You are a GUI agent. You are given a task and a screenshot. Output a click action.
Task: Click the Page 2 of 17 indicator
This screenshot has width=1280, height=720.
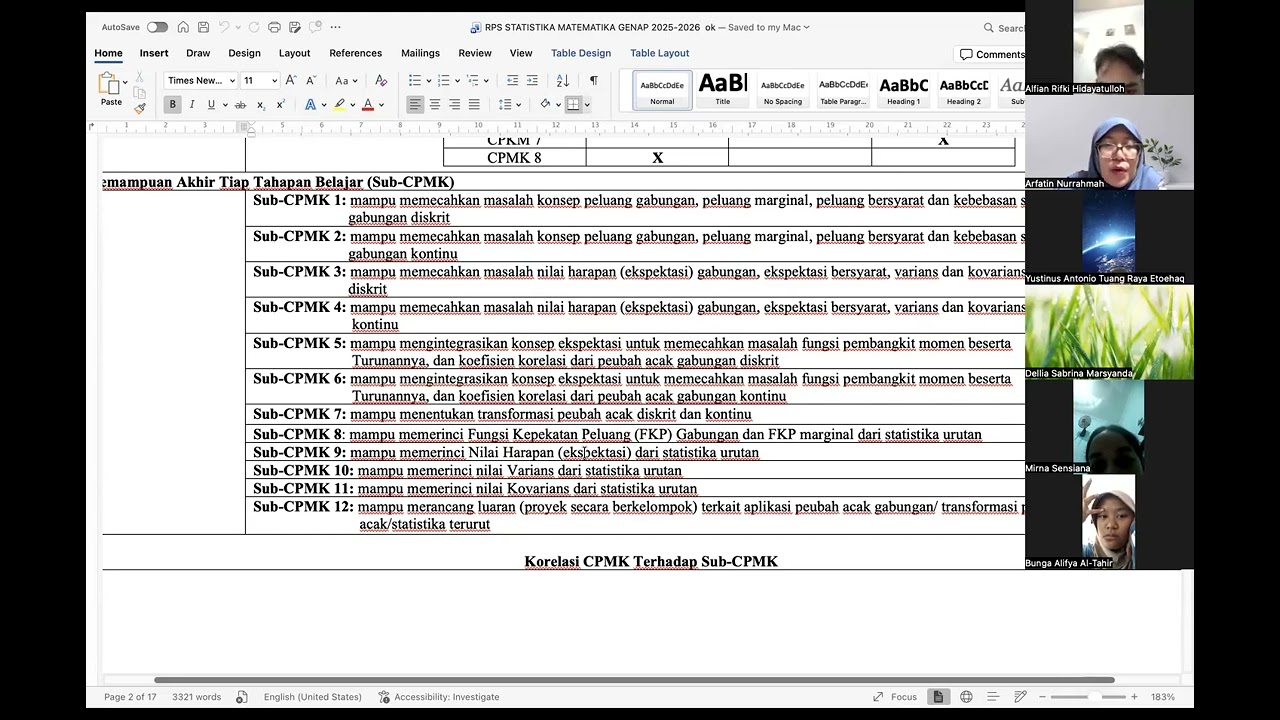point(130,697)
